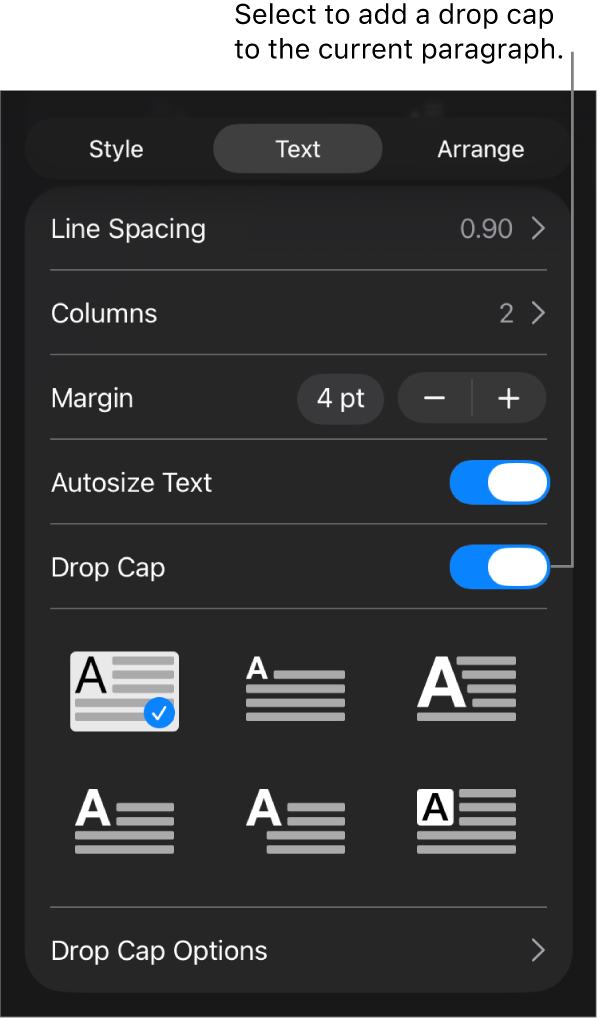Turn off the Drop Cap switch
Viewport: 600px width, 1020px height.
499,567
